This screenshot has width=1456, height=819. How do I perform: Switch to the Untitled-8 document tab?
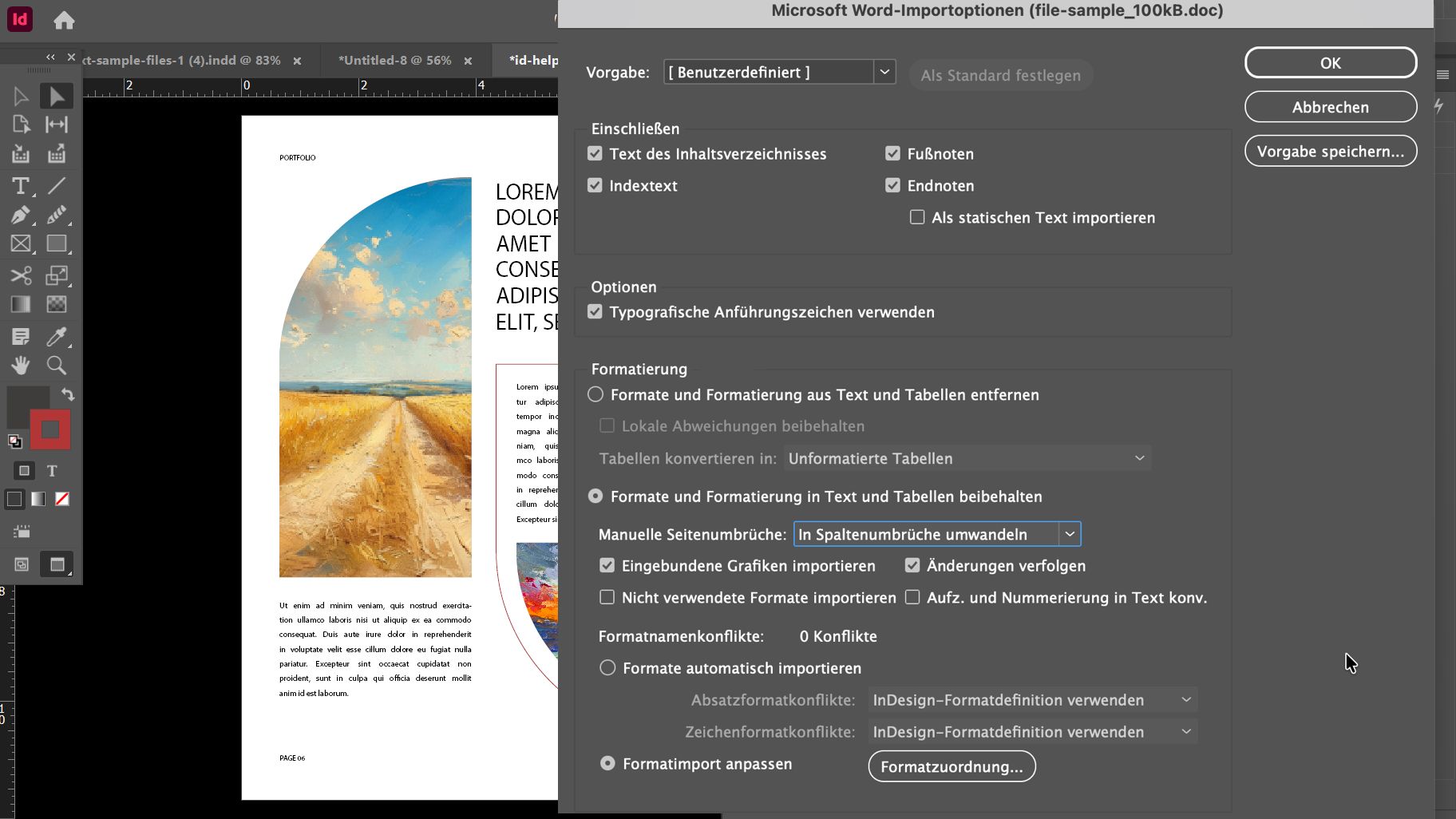(x=394, y=60)
